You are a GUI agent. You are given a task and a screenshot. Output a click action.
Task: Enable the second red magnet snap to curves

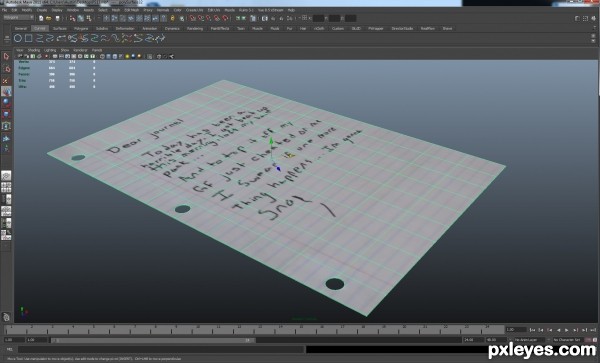point(201,18)
